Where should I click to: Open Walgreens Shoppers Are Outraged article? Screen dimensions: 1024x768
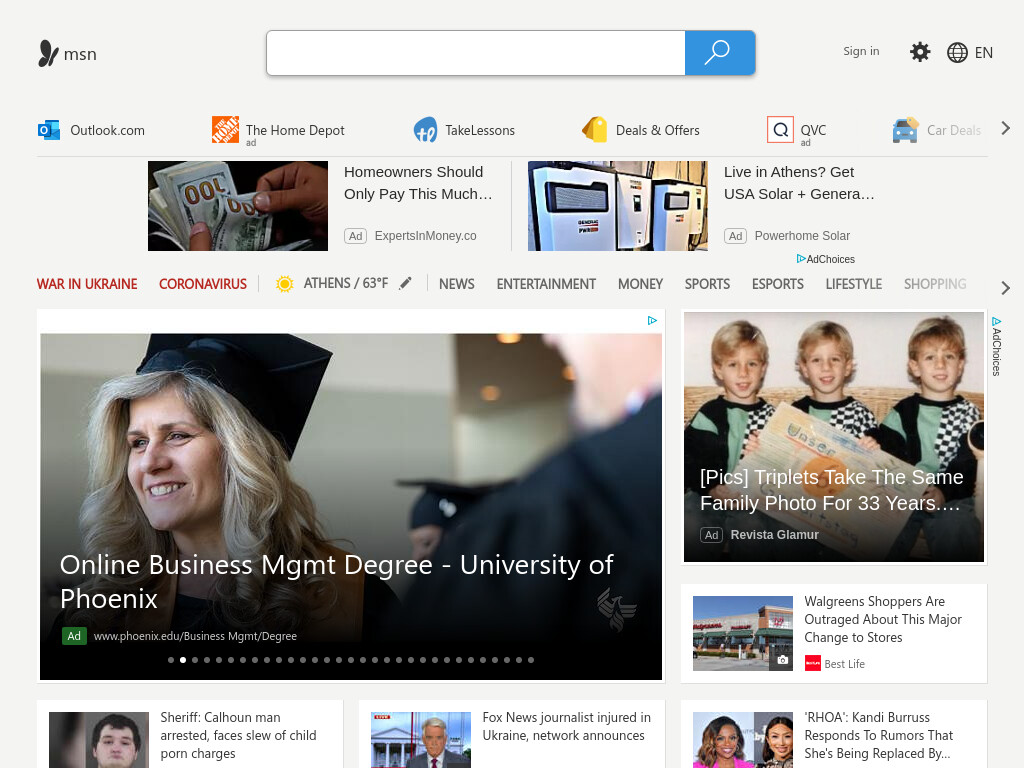point(883,619)
